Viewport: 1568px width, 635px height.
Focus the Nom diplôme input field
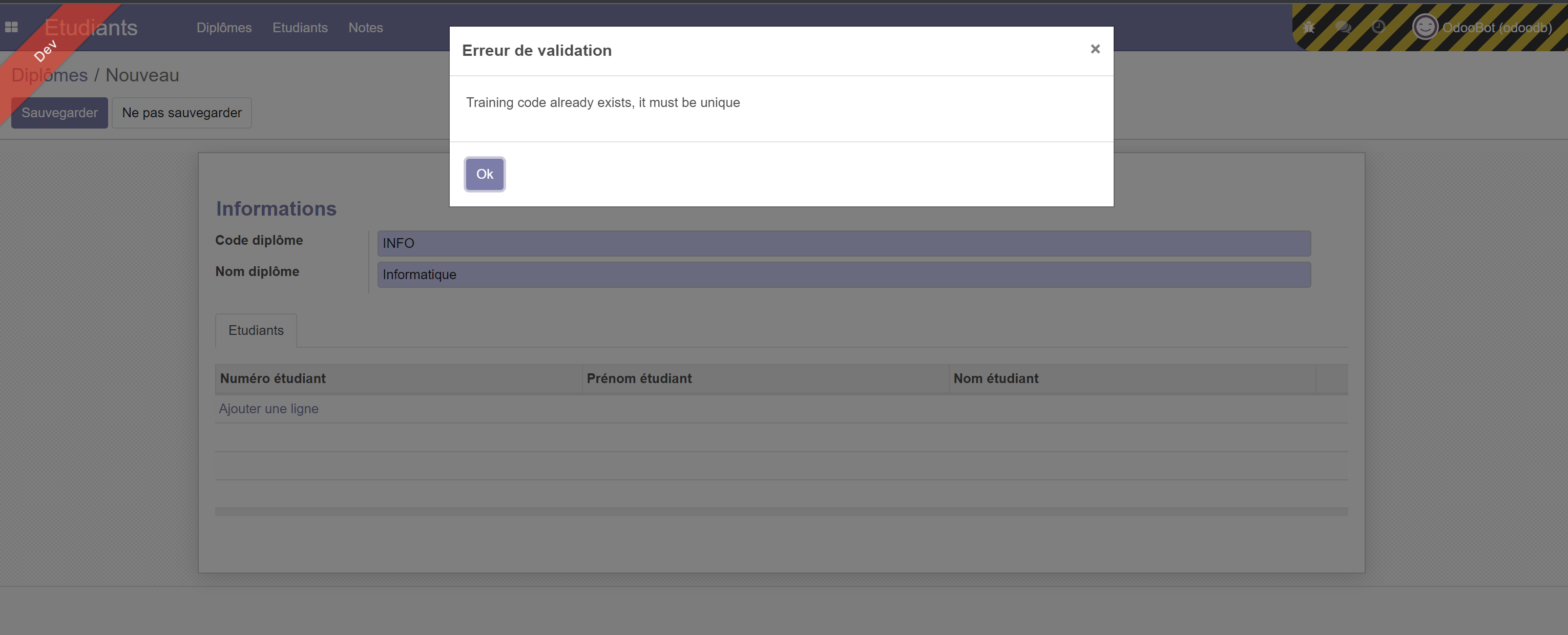pyautogui.click(x=844, y=274)
